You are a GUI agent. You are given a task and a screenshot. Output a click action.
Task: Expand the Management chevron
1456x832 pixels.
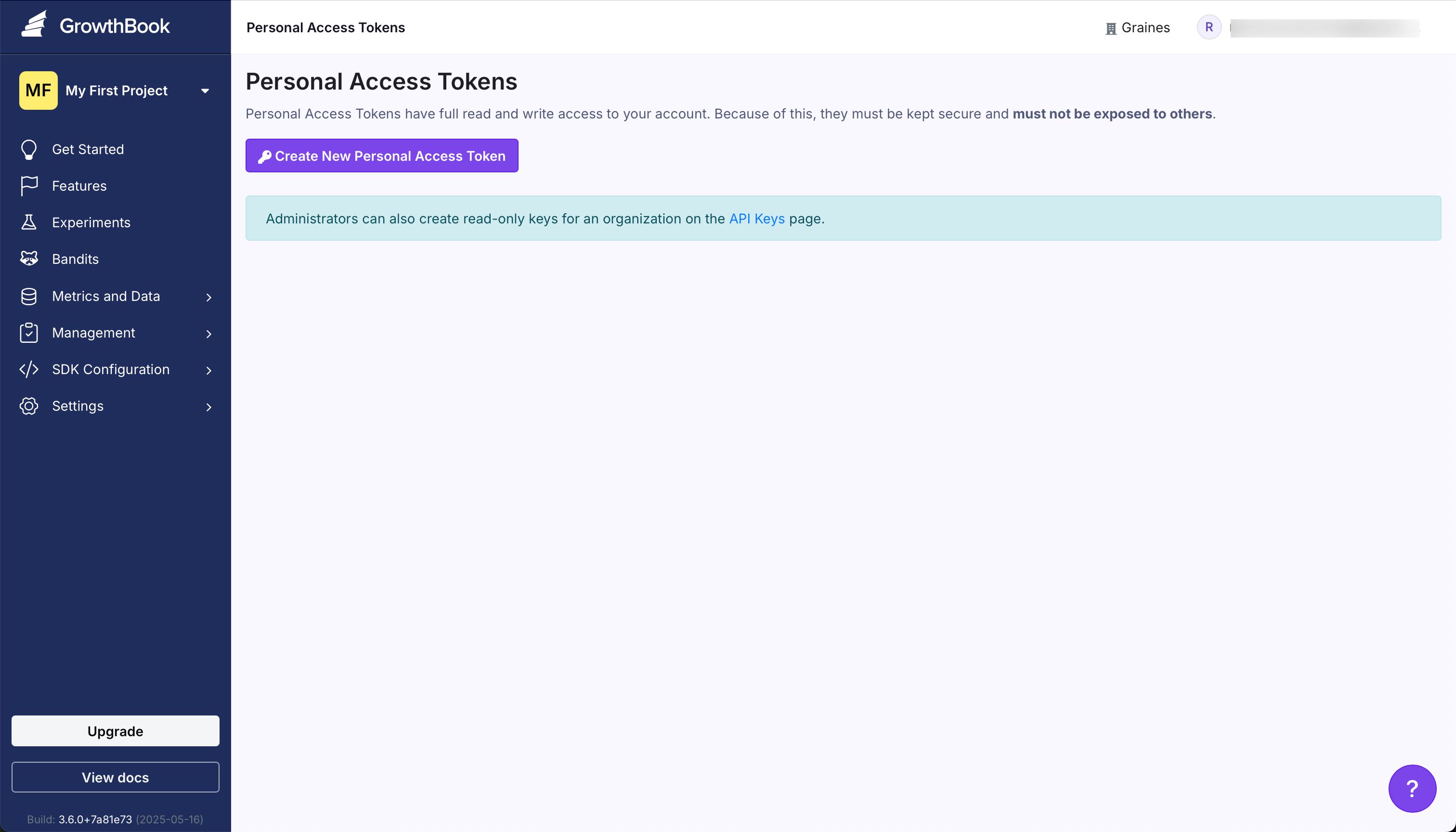tap(208, 334)
